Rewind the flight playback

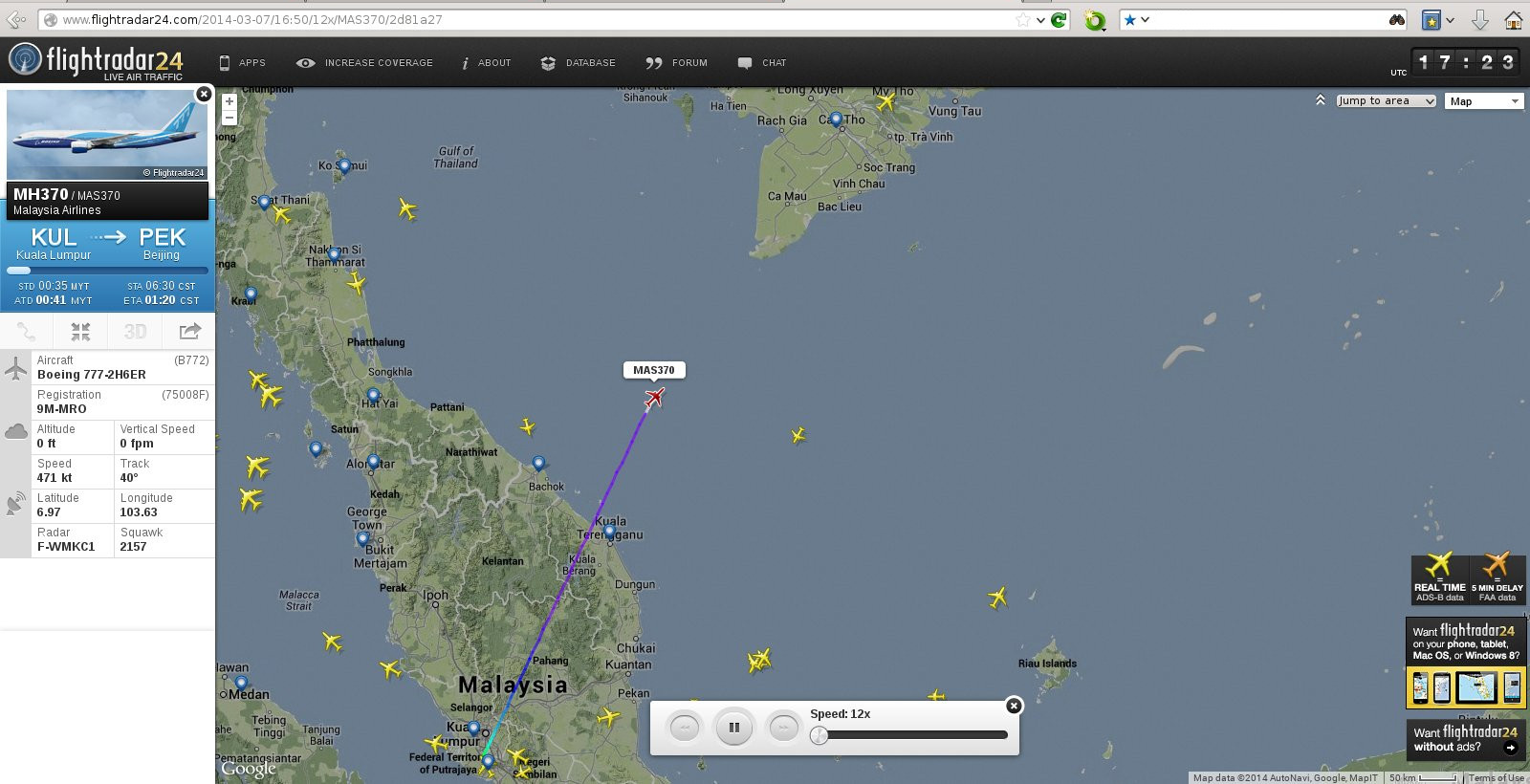click(685, 728)
